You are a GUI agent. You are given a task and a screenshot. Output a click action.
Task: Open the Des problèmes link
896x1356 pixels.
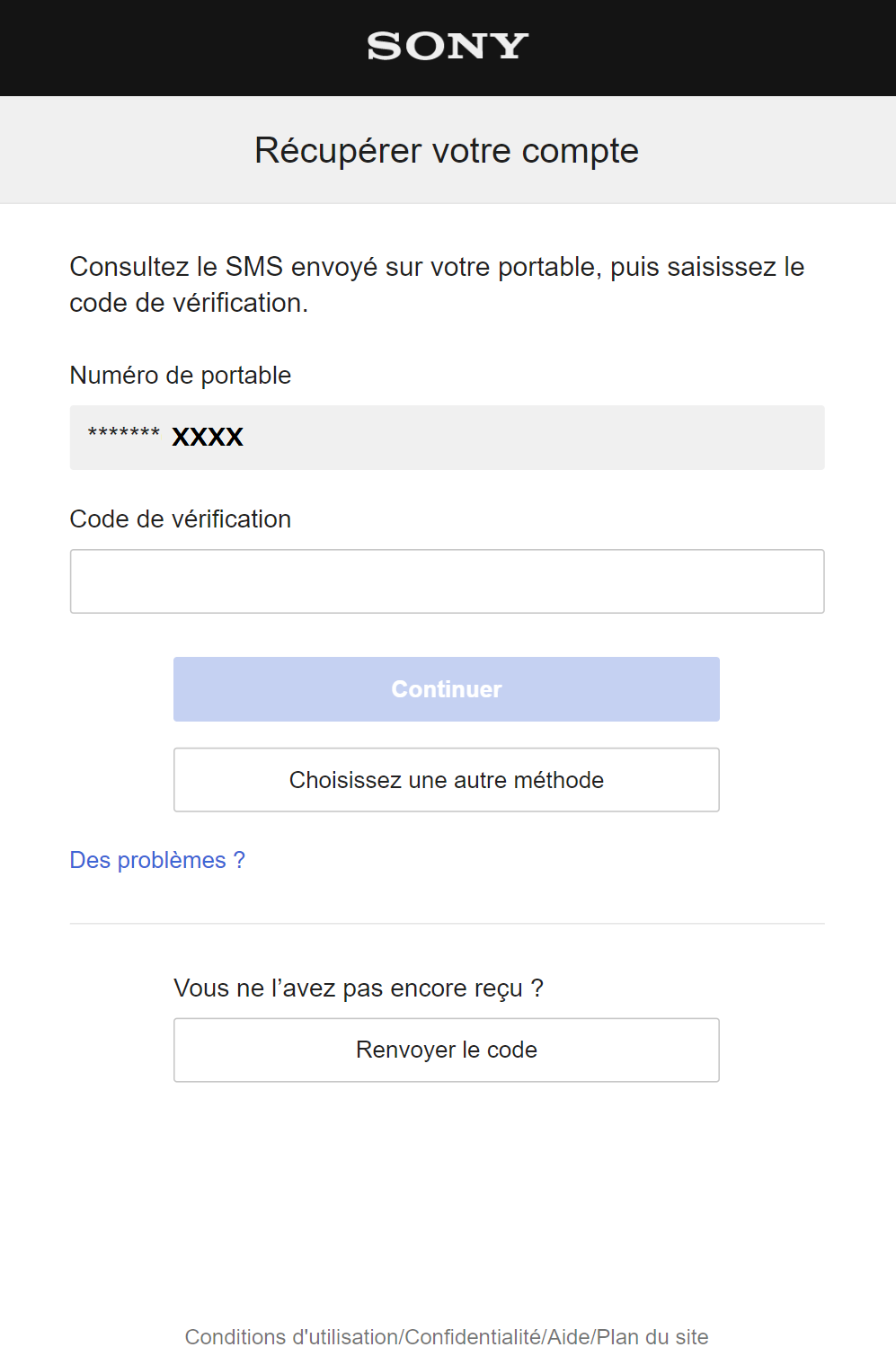[156, 860]
